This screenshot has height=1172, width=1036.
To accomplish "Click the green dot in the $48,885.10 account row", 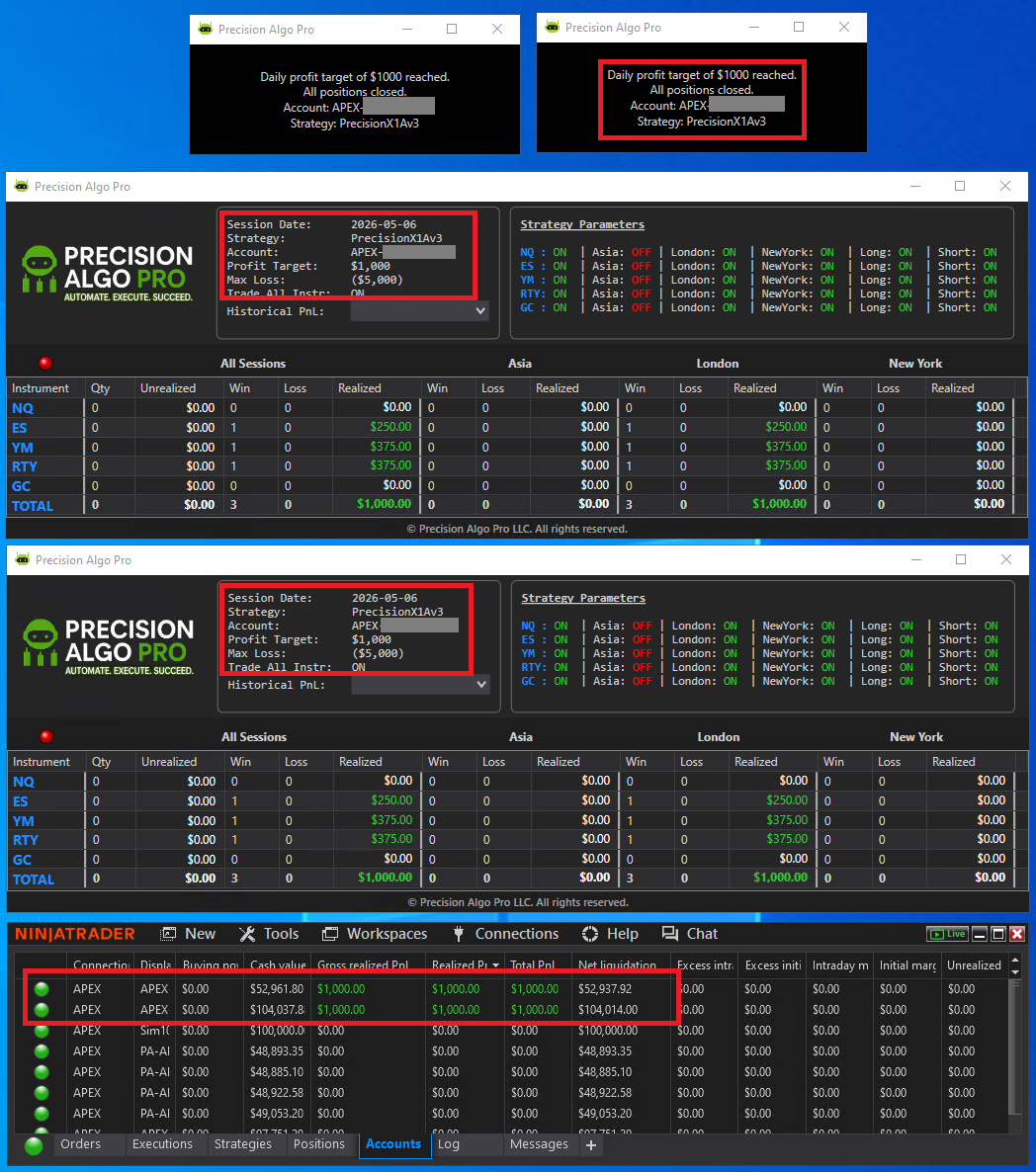I will click(x=42, y=1072).
